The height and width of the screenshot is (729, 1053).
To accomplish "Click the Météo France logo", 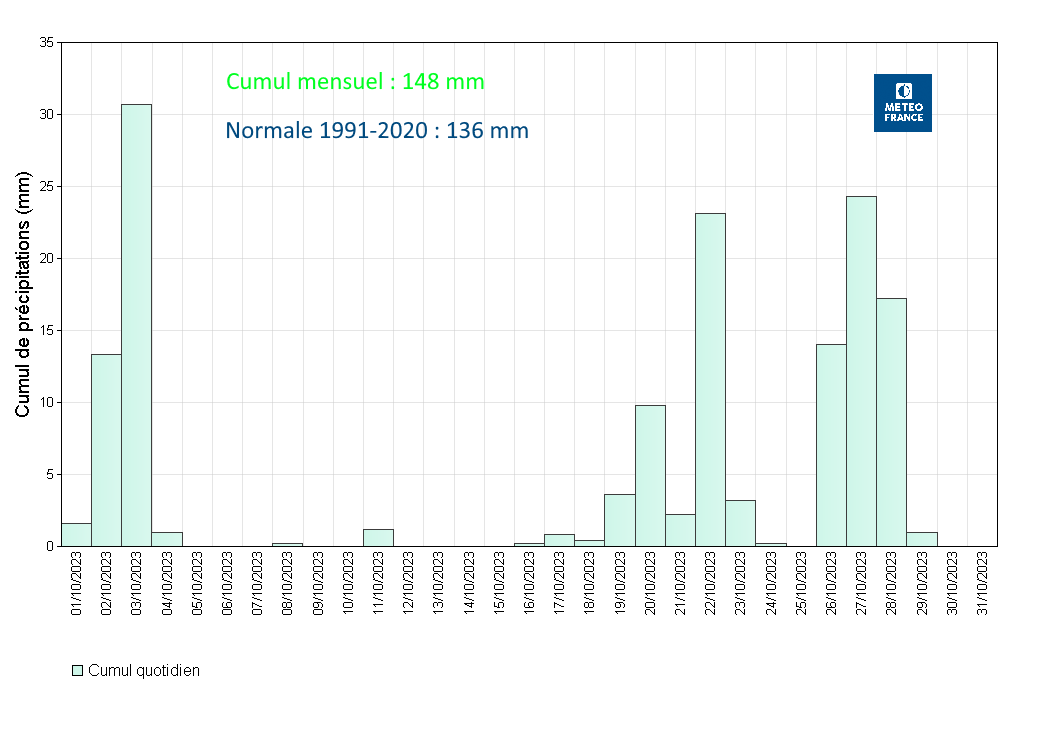I will click(x=902, y=102).
